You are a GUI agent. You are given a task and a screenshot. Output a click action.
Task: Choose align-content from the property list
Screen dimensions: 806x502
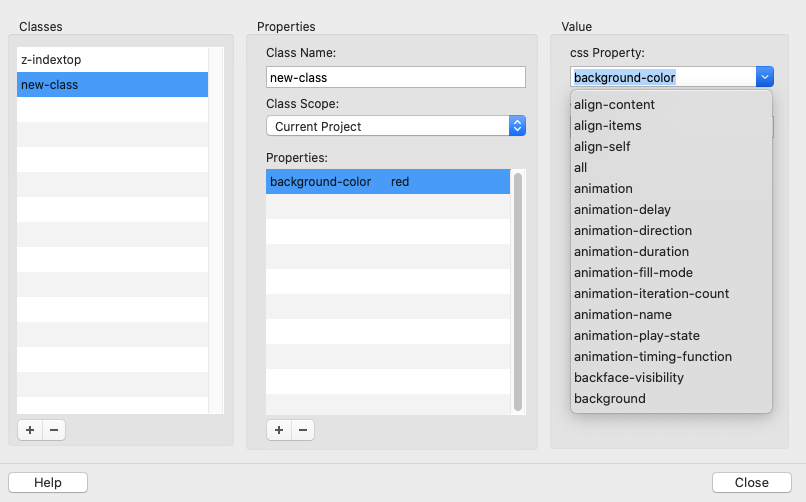coord(614,105)
